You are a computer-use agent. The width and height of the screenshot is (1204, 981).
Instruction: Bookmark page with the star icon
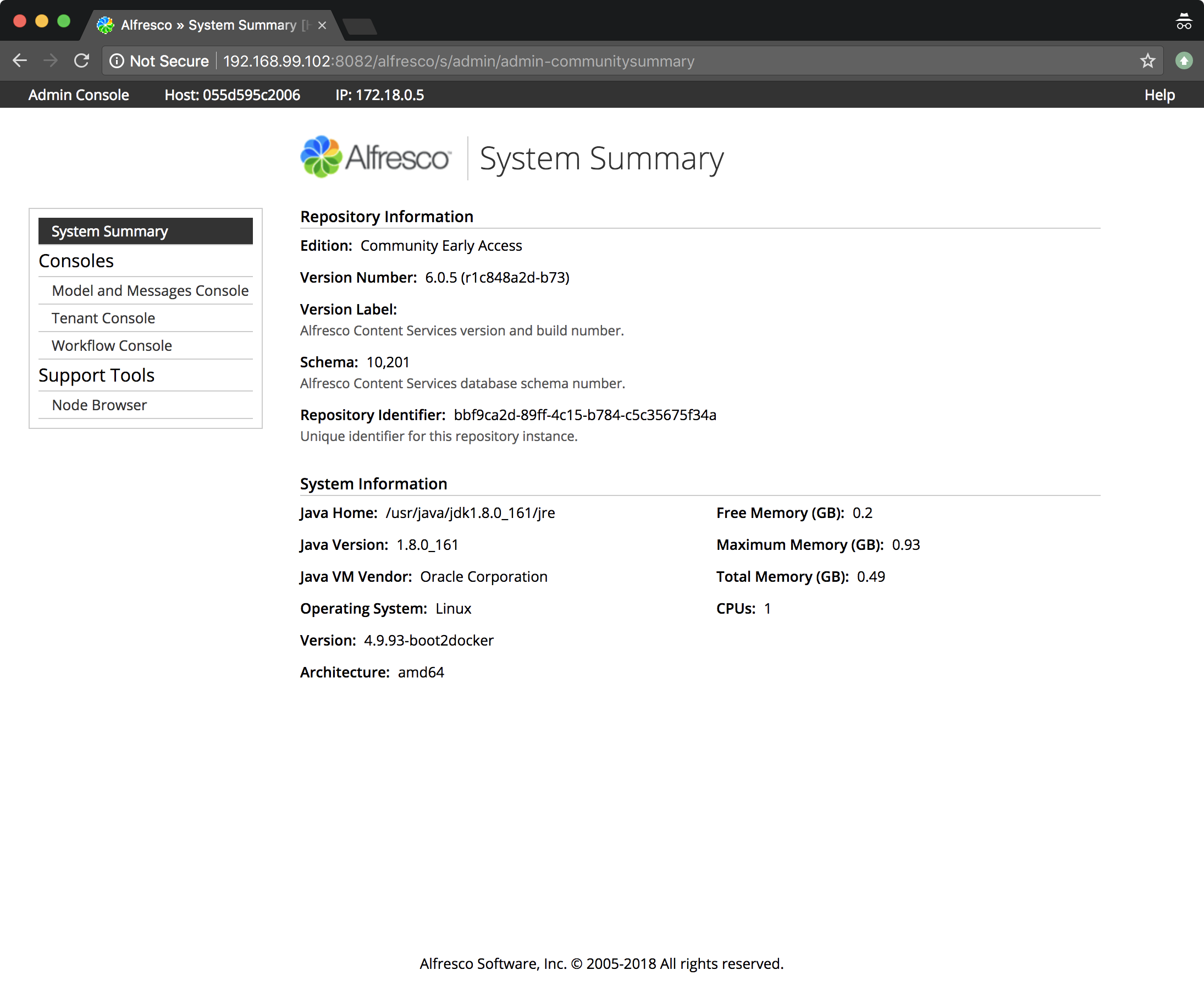1147,60
